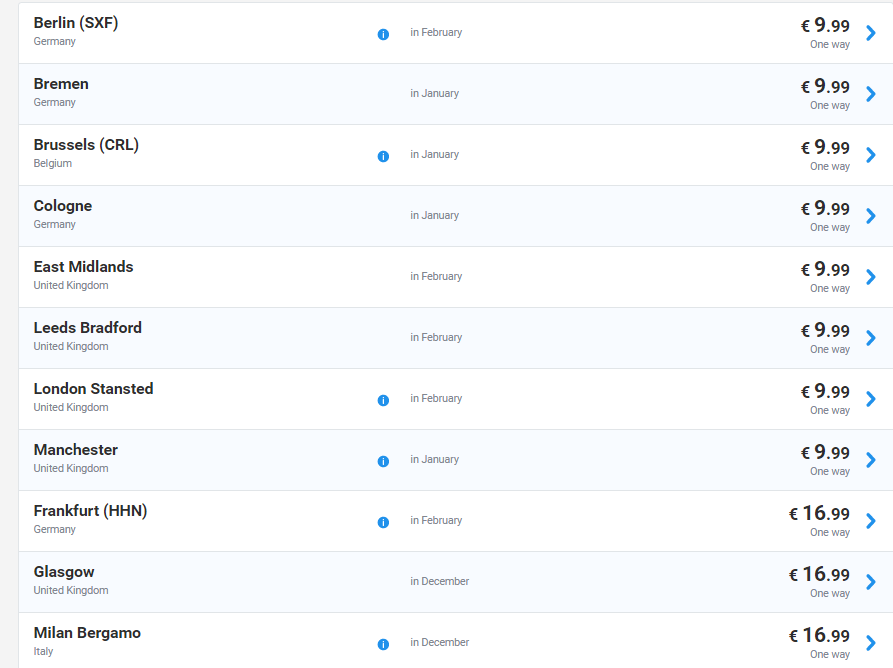This screenshot has height=668, width=893.
Task: Click "in February" on the East Midlands row
Action: click(436, 276)
